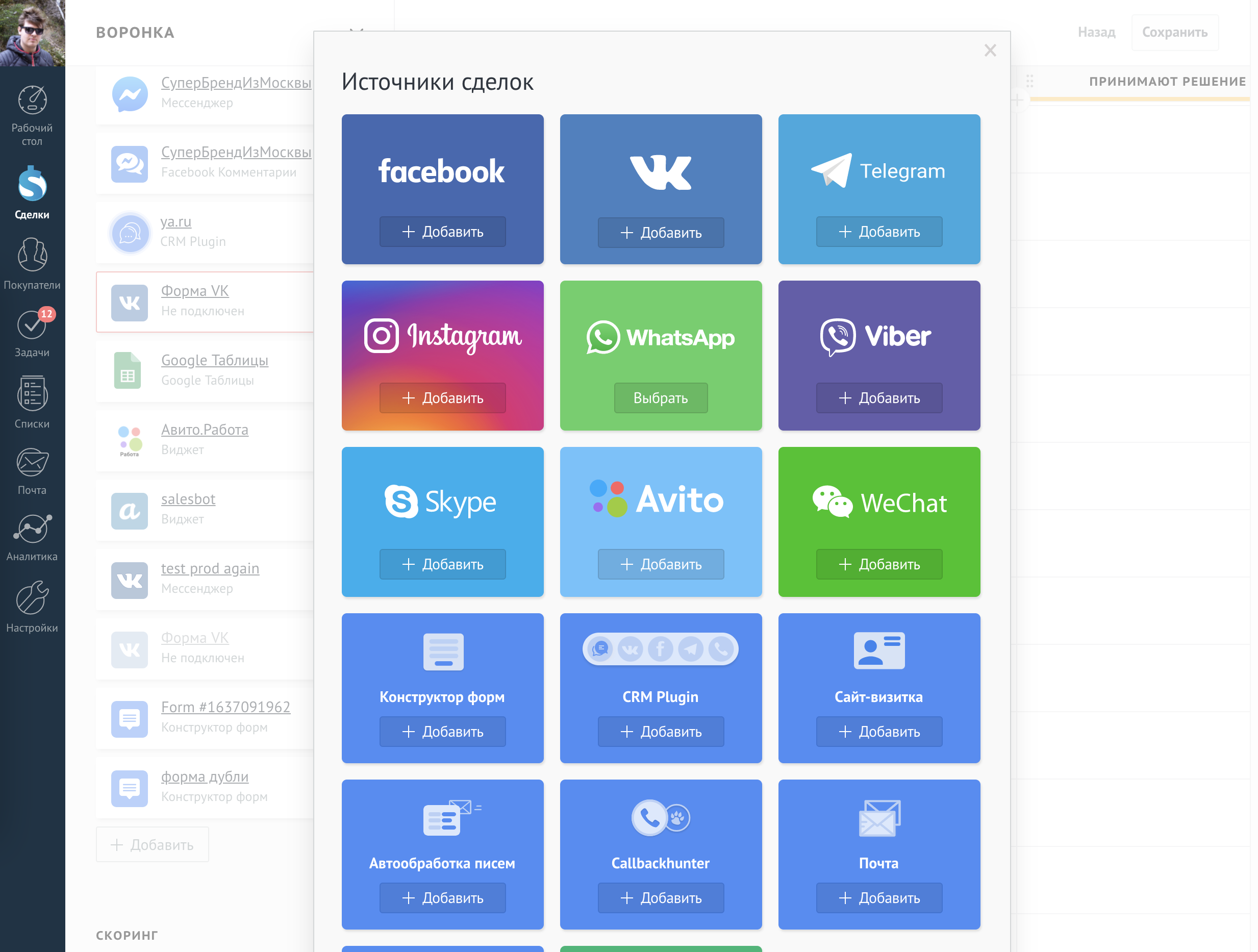Open форма дубли source link
Image resolution: width=1258 pixels, height=952 pixels.
pos(205,777)
